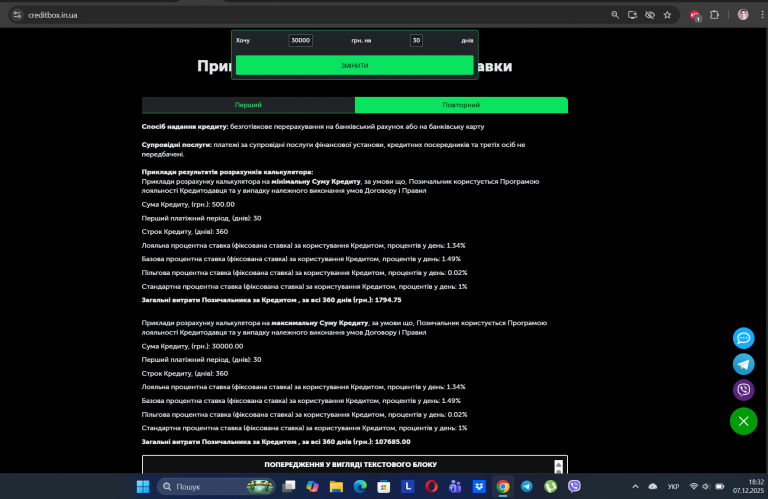Open uTorrent from the taskbar
Screen dimensions: 768x499
[551, 486]
